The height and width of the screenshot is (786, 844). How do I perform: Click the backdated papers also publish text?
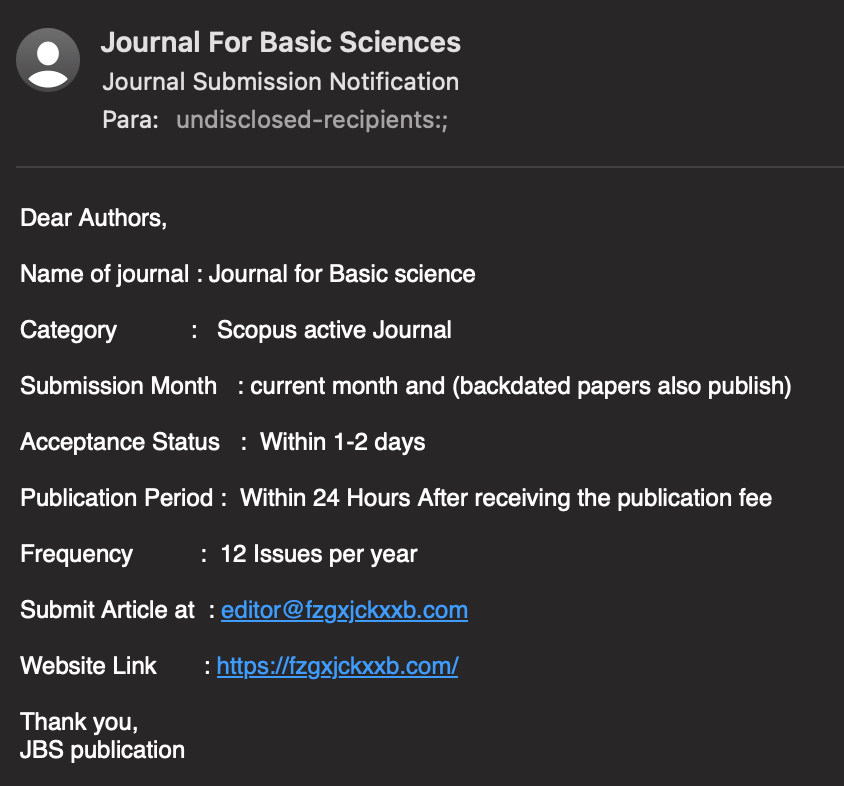(x=622, y=386)
